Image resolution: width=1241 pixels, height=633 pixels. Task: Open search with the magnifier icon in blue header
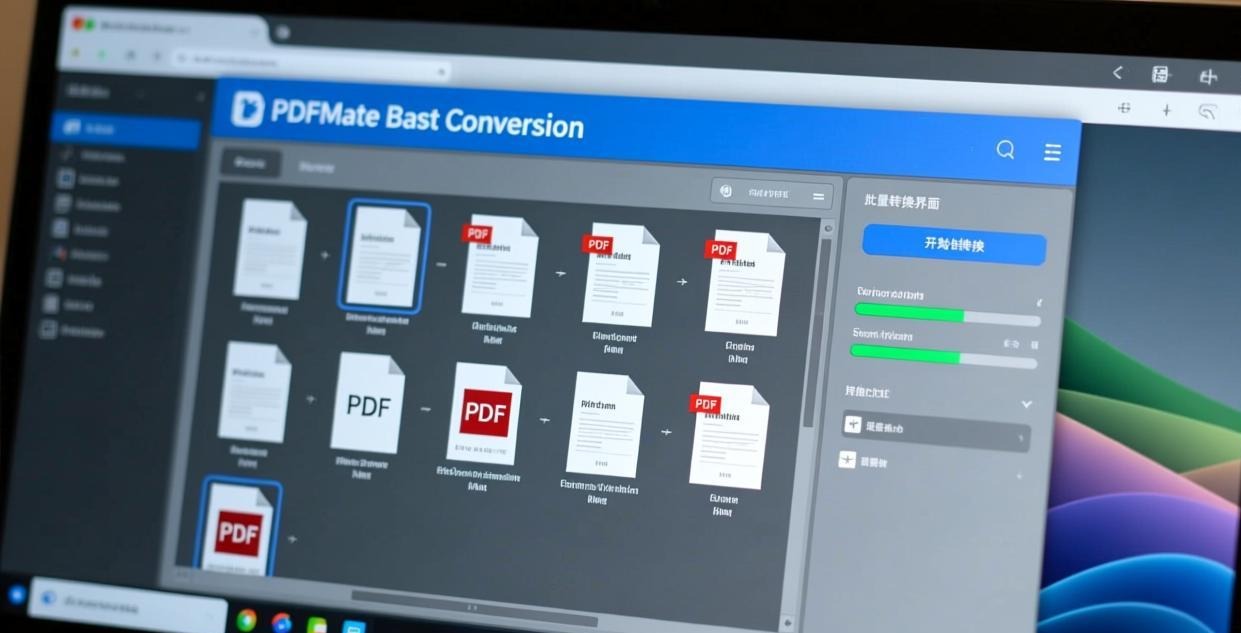(x=1005, y=150)
